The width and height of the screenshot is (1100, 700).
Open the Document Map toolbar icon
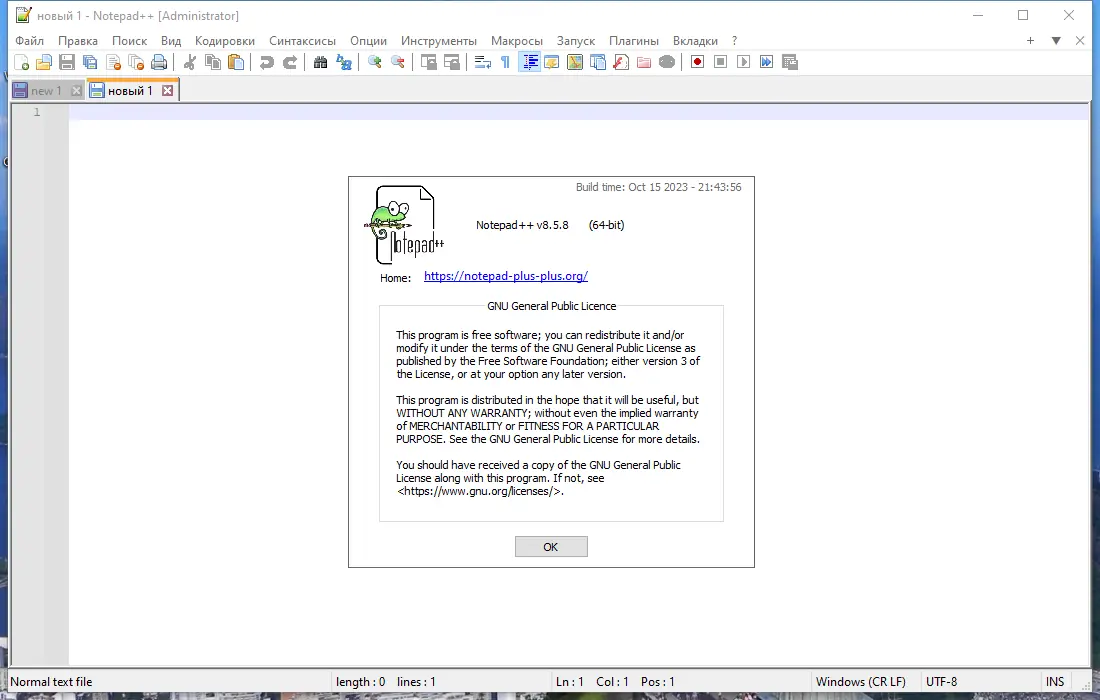click(x=575, y=62)
